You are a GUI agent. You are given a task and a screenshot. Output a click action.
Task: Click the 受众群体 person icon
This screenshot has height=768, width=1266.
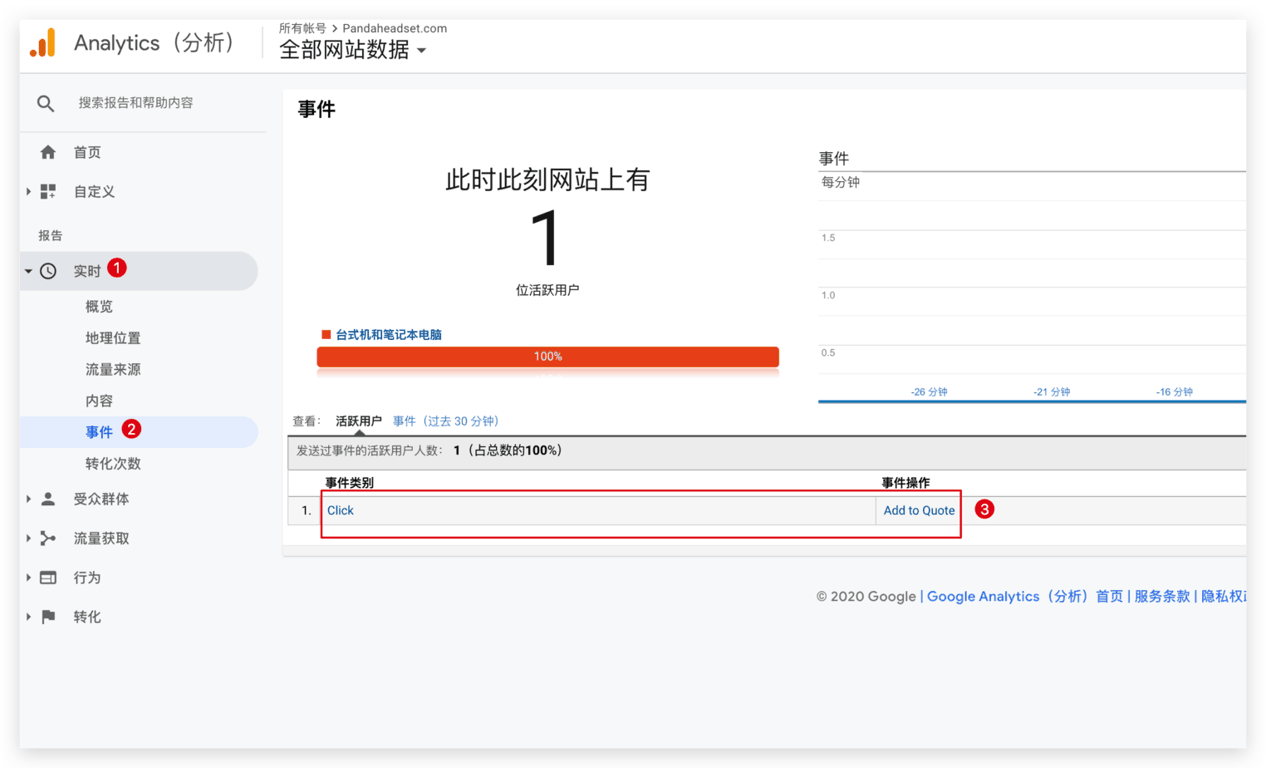(48, 499)
